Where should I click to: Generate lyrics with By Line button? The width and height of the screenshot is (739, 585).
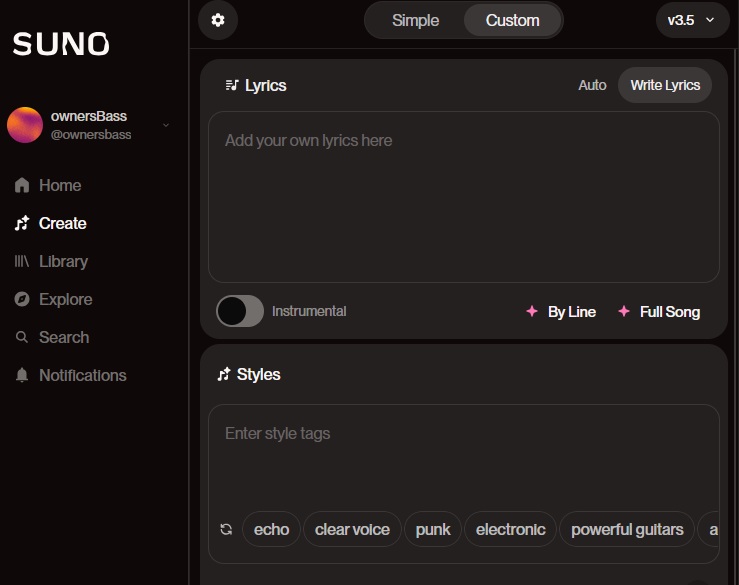561,312
